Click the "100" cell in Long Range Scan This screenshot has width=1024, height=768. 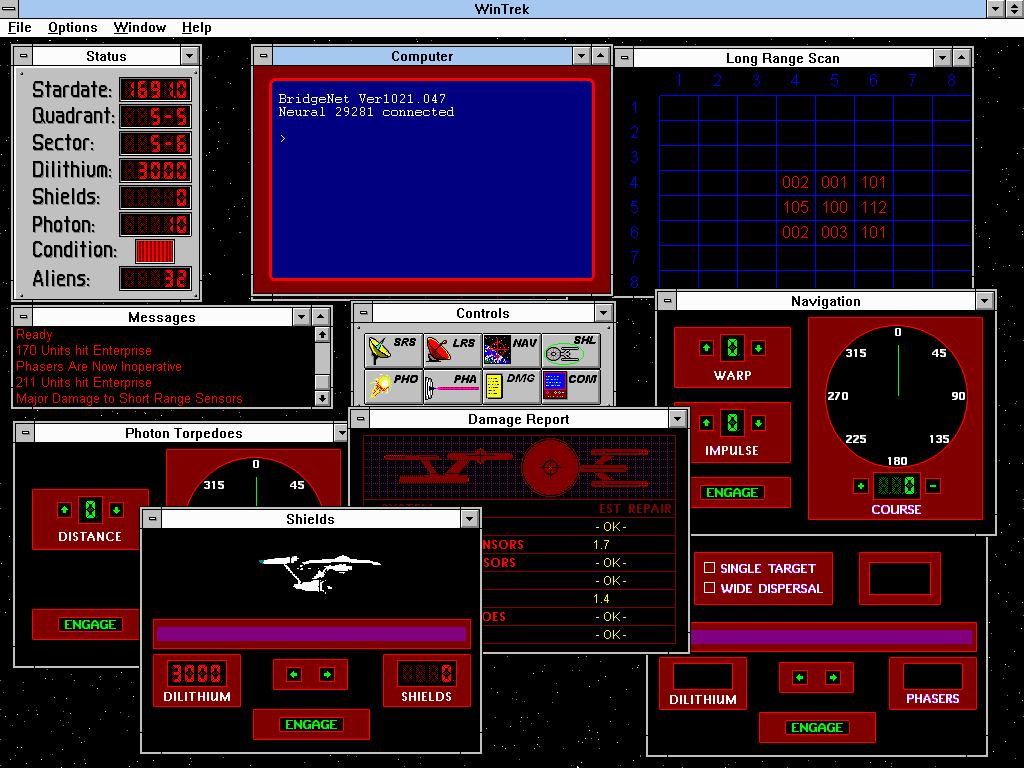[x=835, y=208]
